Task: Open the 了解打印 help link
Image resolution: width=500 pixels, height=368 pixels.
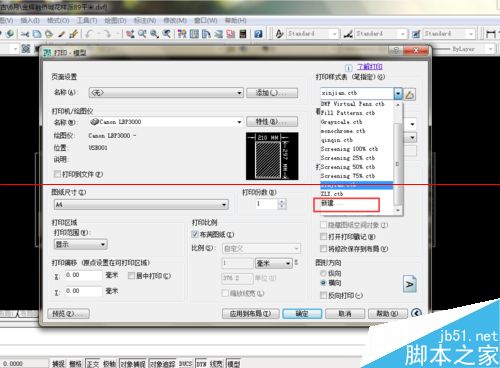Action: click(370, 67)
